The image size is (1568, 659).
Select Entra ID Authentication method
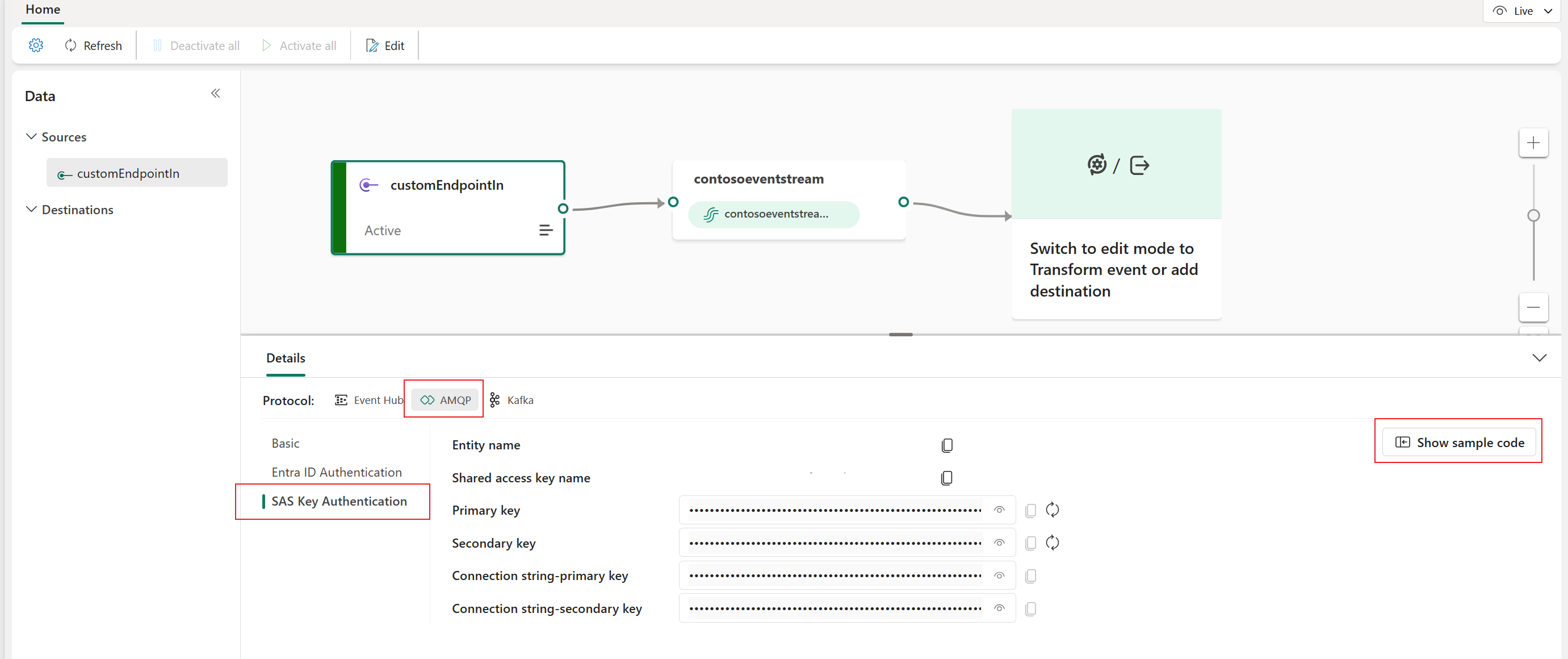(336, 470)
